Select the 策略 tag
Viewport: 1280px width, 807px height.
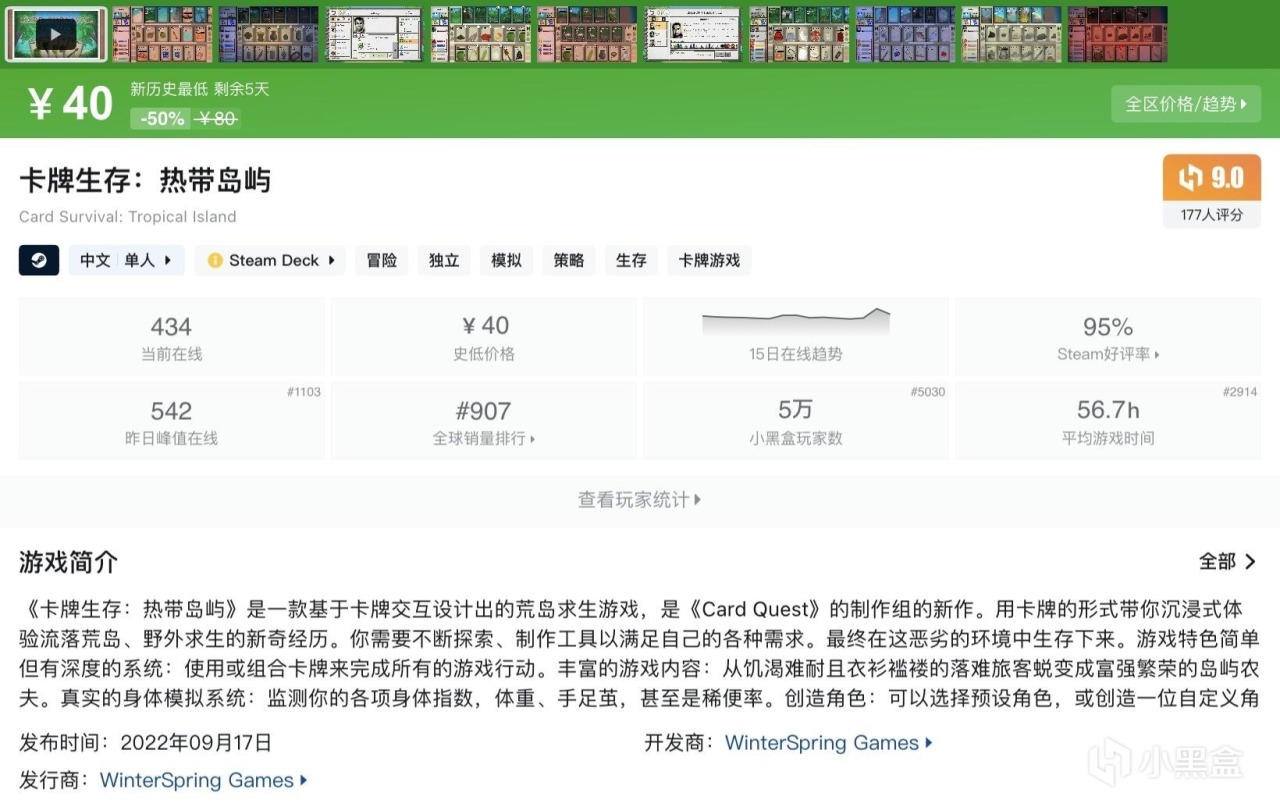point(569,260)
